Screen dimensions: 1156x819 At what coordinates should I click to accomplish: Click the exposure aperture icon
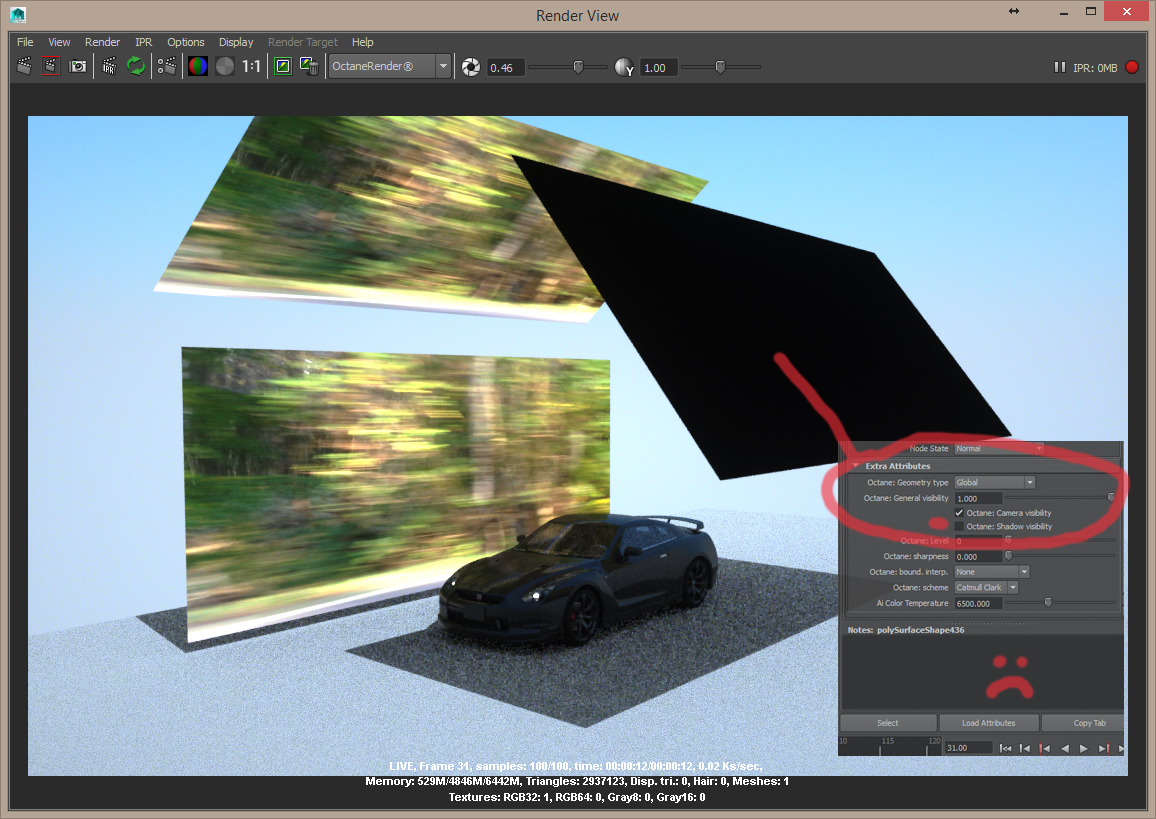470,67
